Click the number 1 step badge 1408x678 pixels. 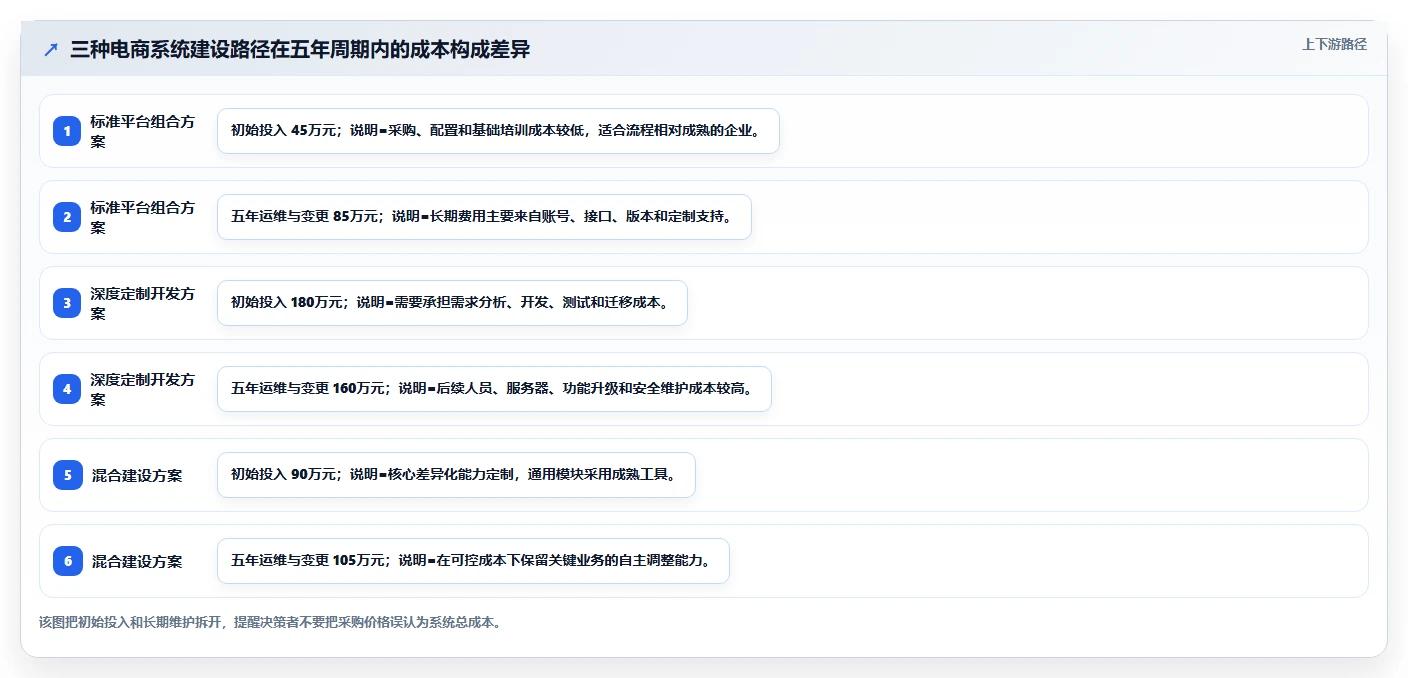67,131
